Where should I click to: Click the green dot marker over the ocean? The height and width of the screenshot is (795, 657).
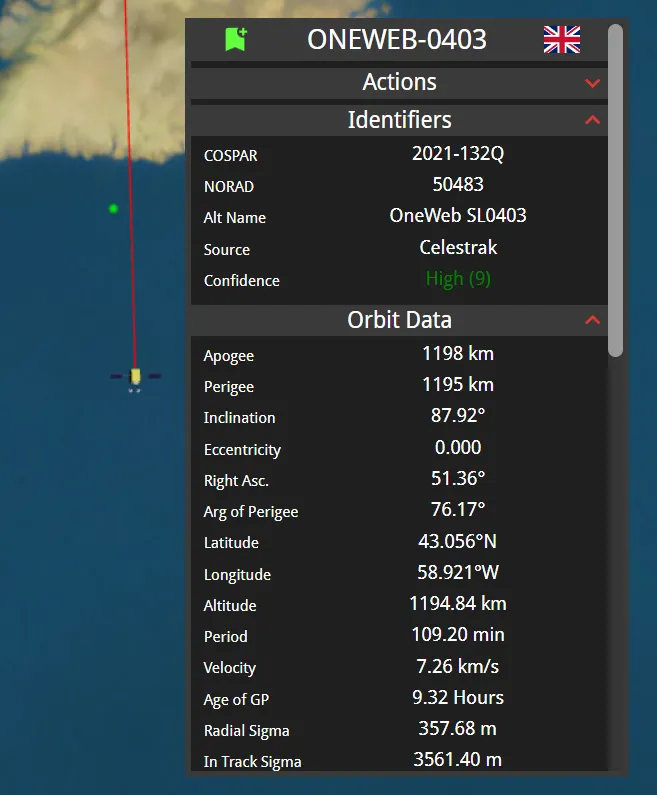click(113, 208)
